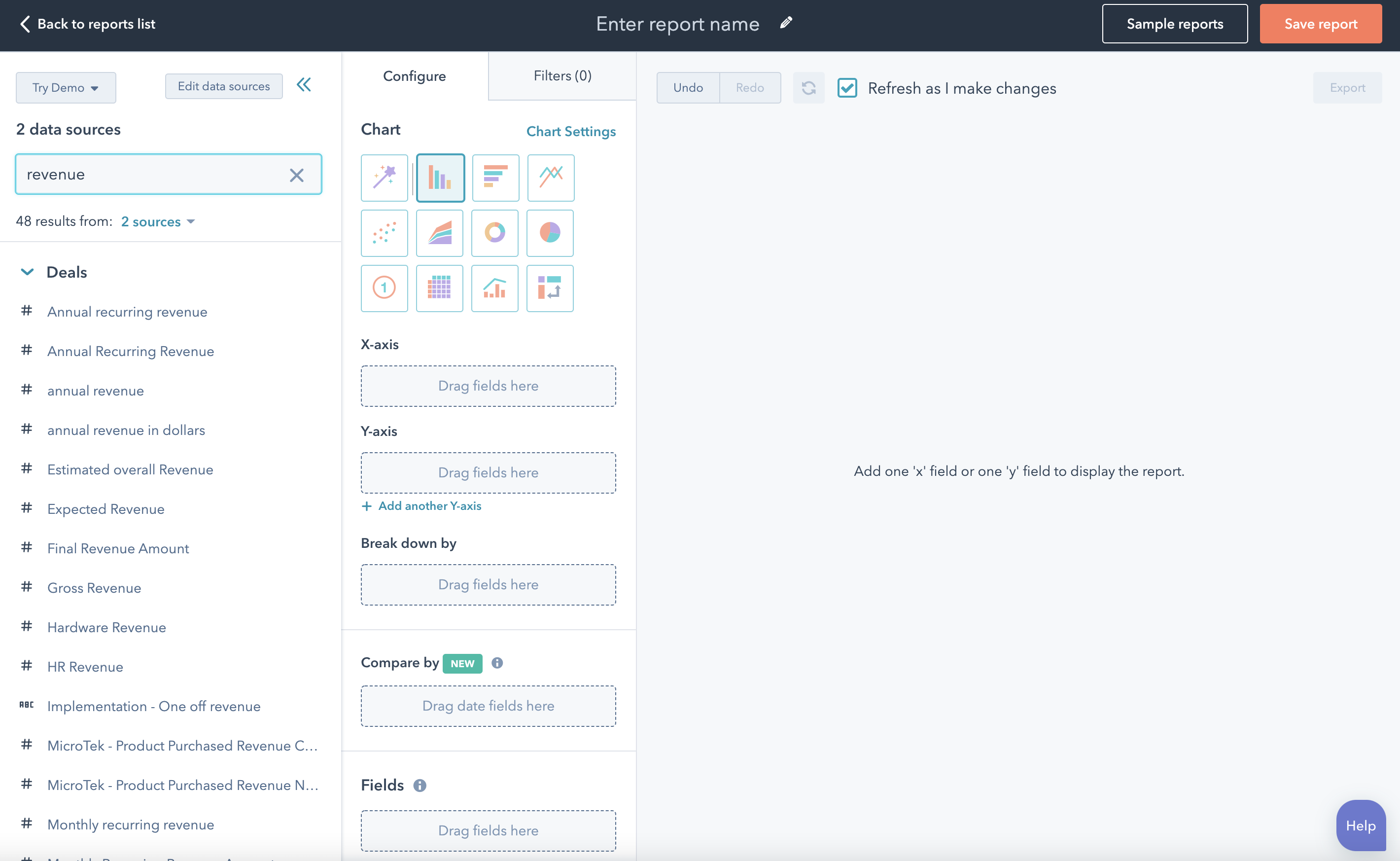Open the Configure tab
1400x861 pixels.
414,75
